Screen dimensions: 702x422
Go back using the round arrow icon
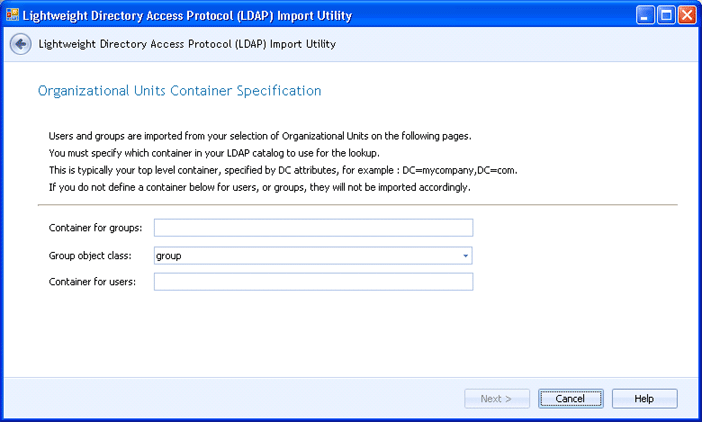(x=21, y=44)
